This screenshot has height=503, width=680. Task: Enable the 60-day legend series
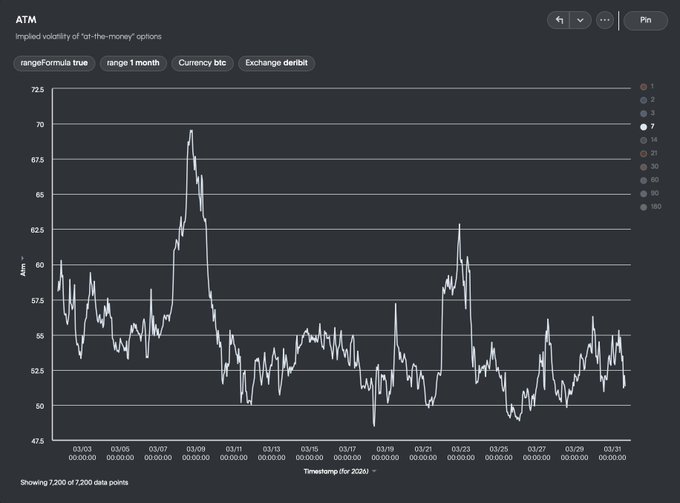coord(648,180)
